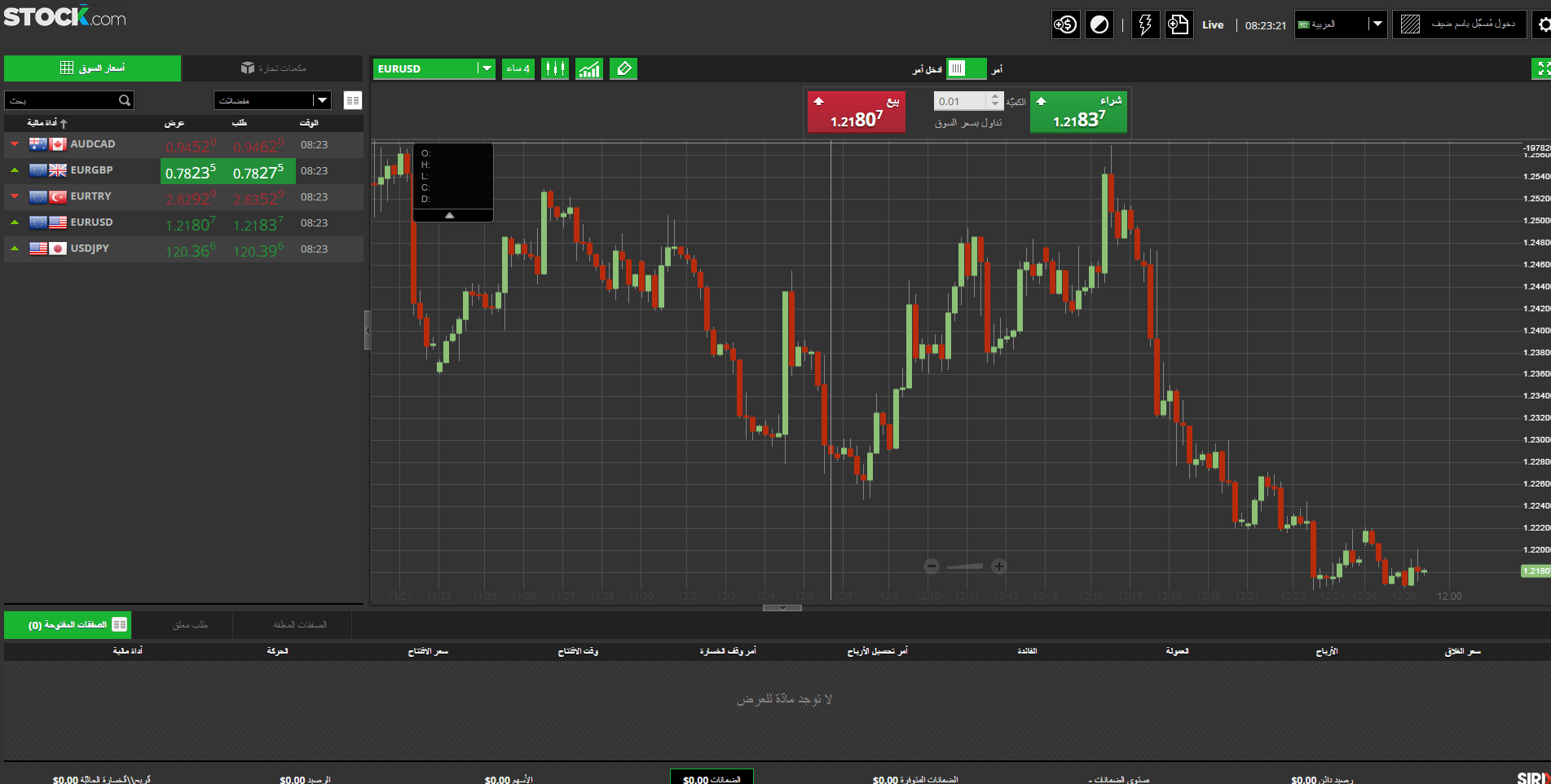Open the pending orders tab
Viewport: 1551px width, 784px height.
(x=192, y=624)
